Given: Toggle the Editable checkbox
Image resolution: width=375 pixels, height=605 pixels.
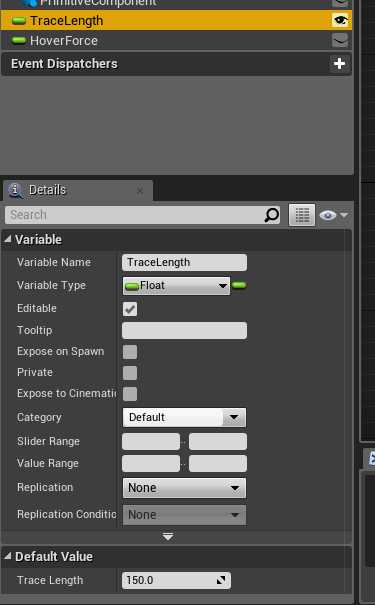Looking at the screenshot, I should click(130, 309).
